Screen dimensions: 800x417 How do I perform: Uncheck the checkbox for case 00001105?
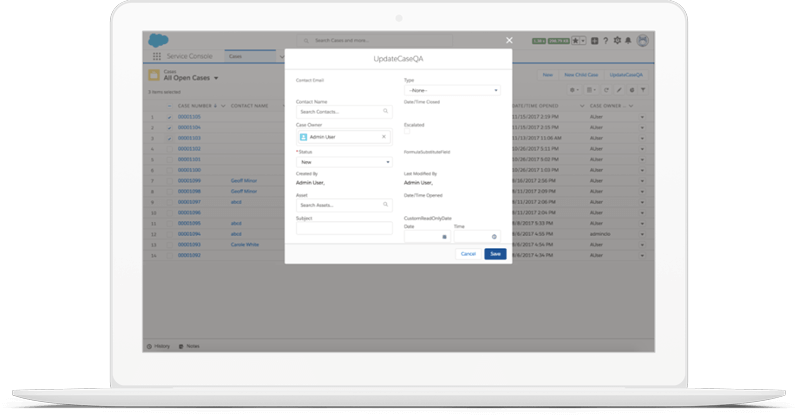[x=169, y=117]
